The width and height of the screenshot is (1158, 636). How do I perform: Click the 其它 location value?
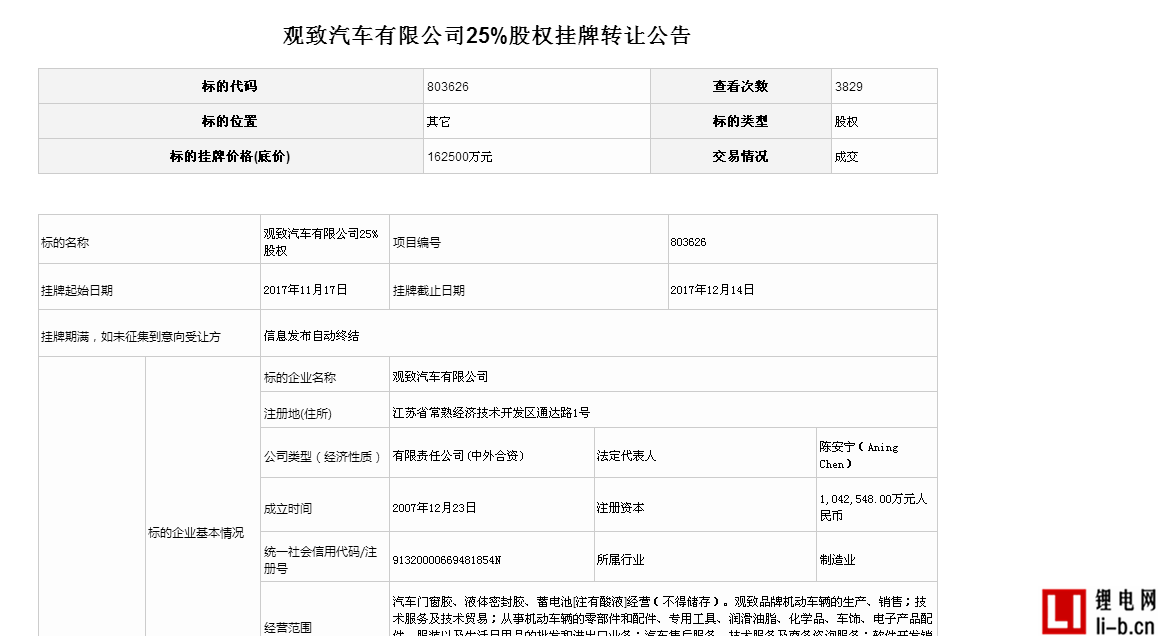[439, 122]
